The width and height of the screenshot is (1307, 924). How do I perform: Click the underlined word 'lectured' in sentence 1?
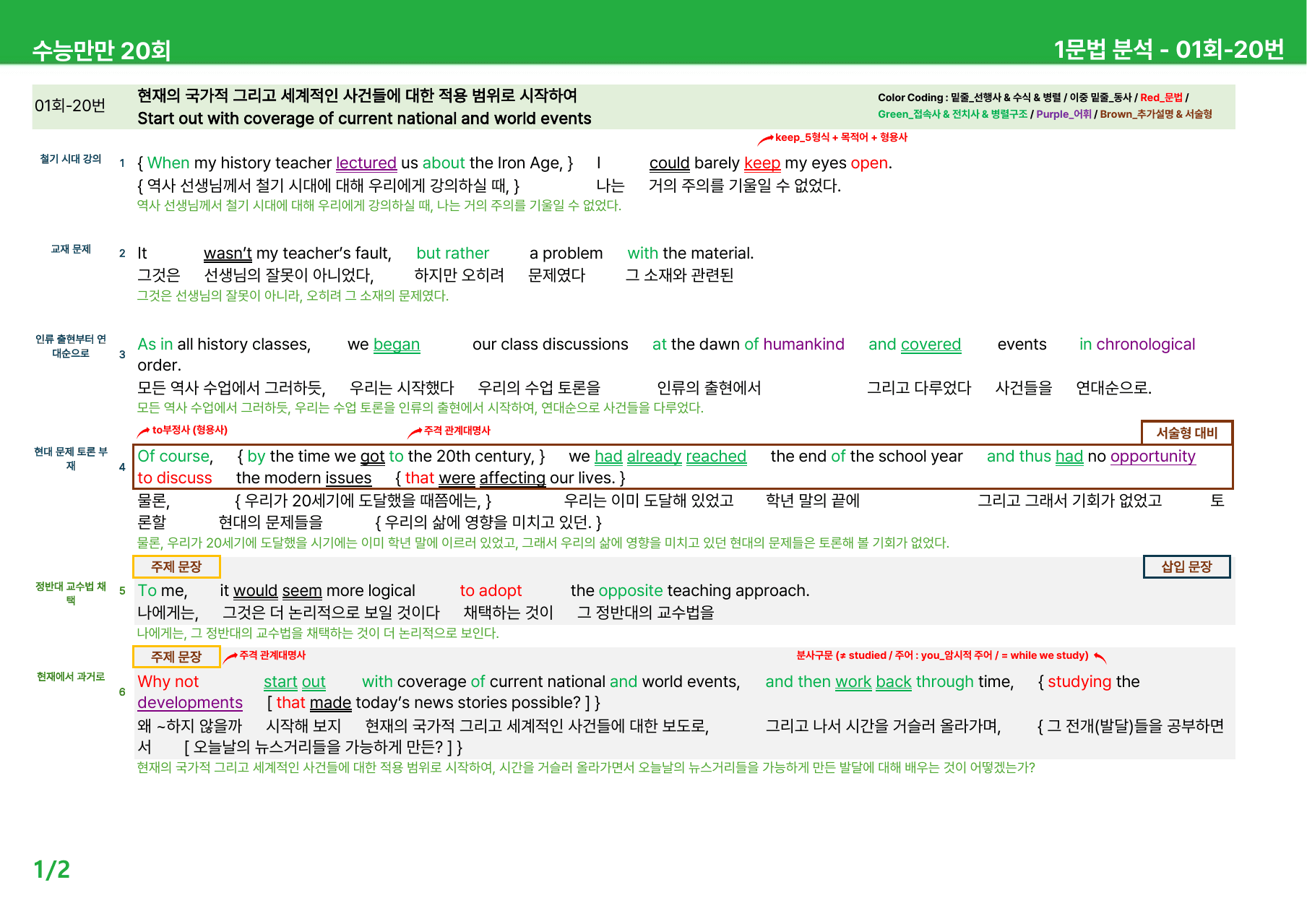(x=366, y=163)
